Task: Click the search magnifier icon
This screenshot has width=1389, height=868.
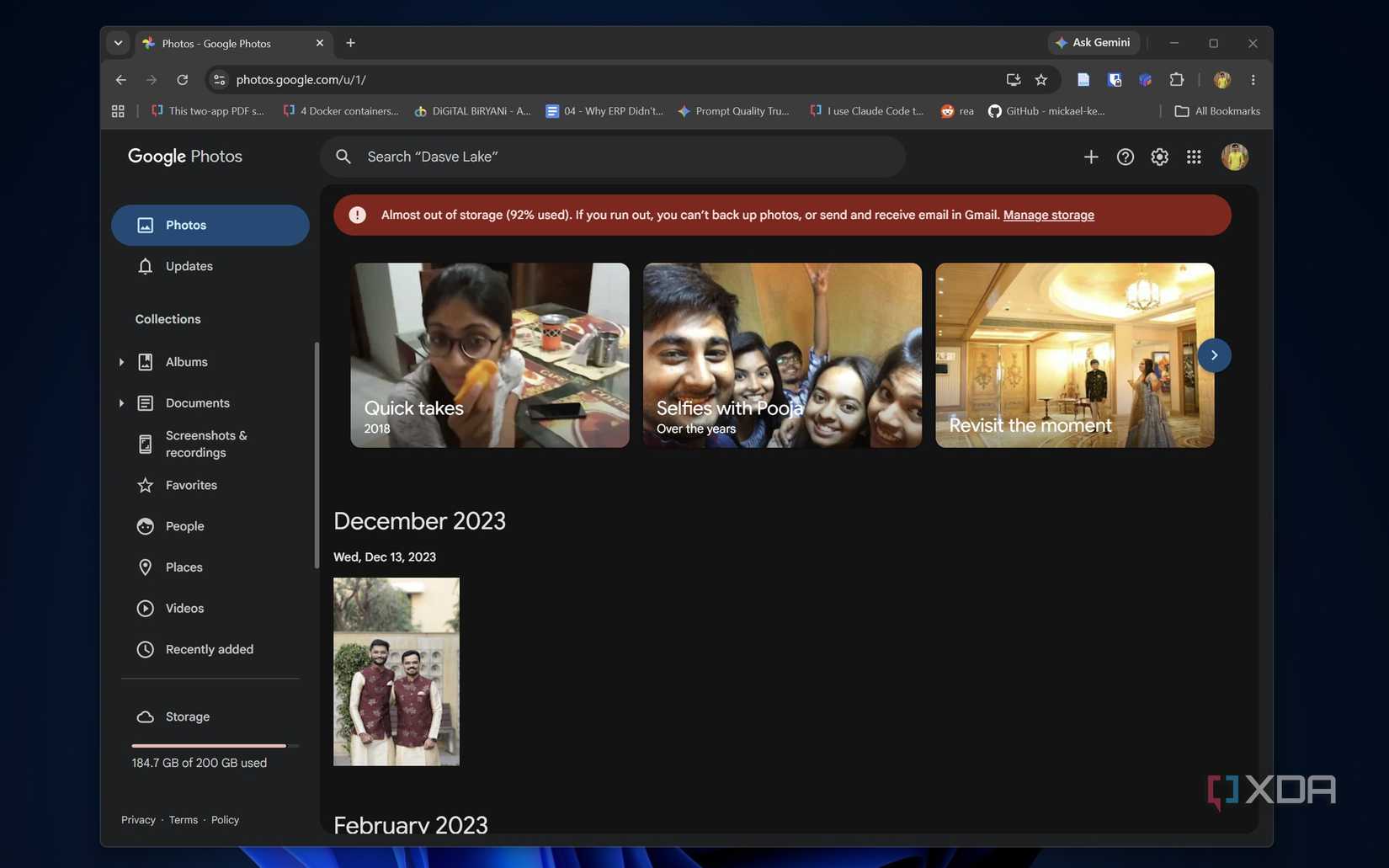Action: (x=343, y=157)
